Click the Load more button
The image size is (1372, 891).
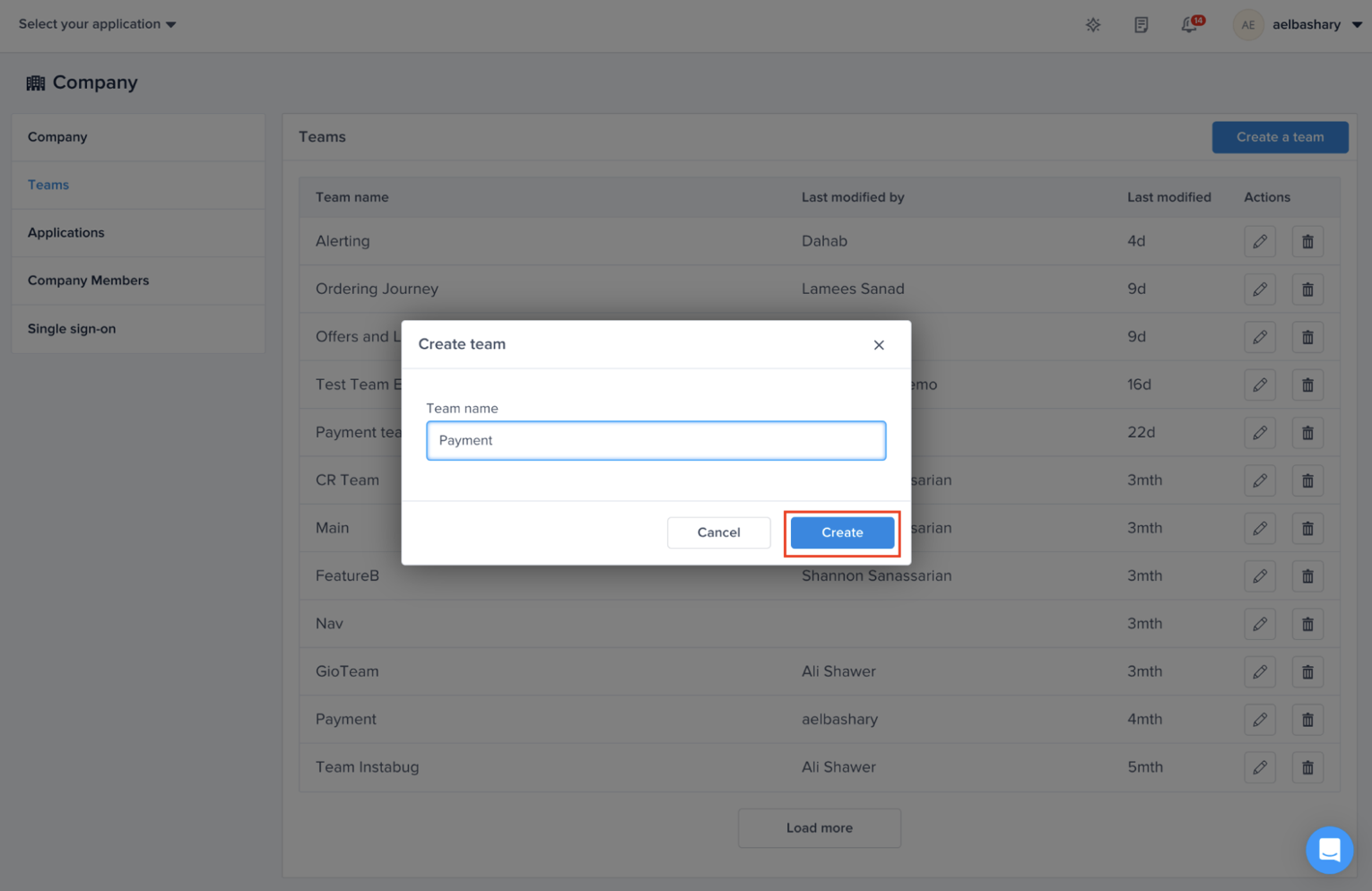819,828
